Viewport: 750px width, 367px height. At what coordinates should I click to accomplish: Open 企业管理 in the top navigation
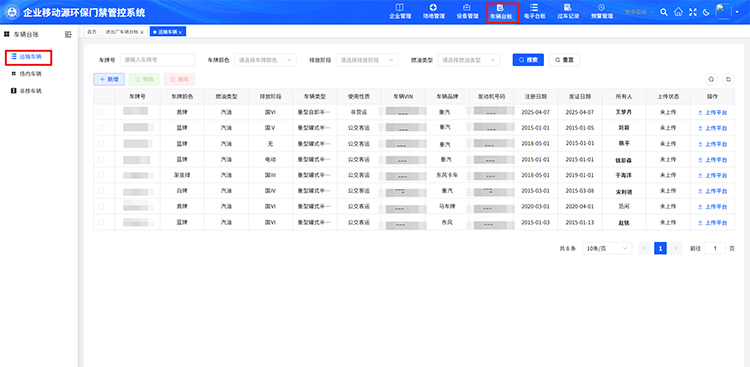(400, 11)
